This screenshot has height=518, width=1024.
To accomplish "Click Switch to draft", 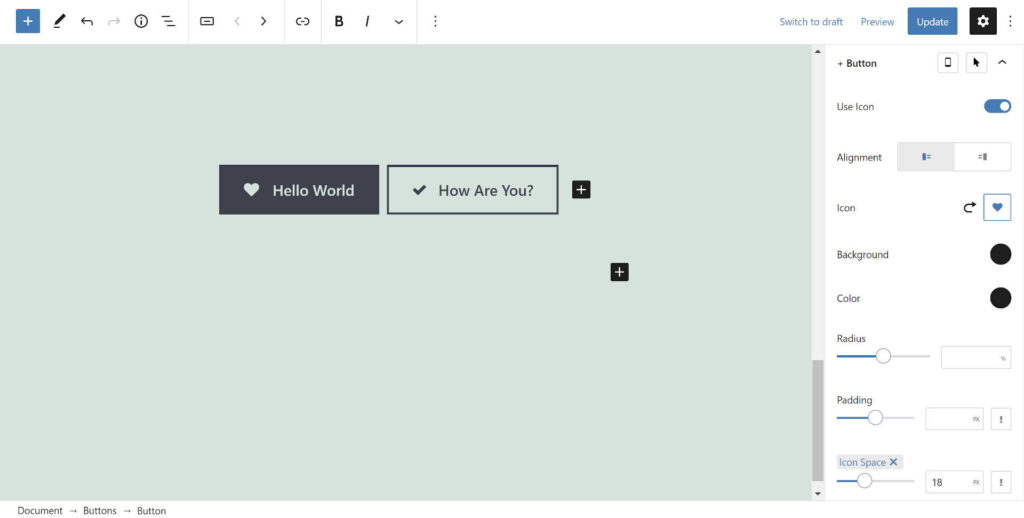I will [810, 22].
